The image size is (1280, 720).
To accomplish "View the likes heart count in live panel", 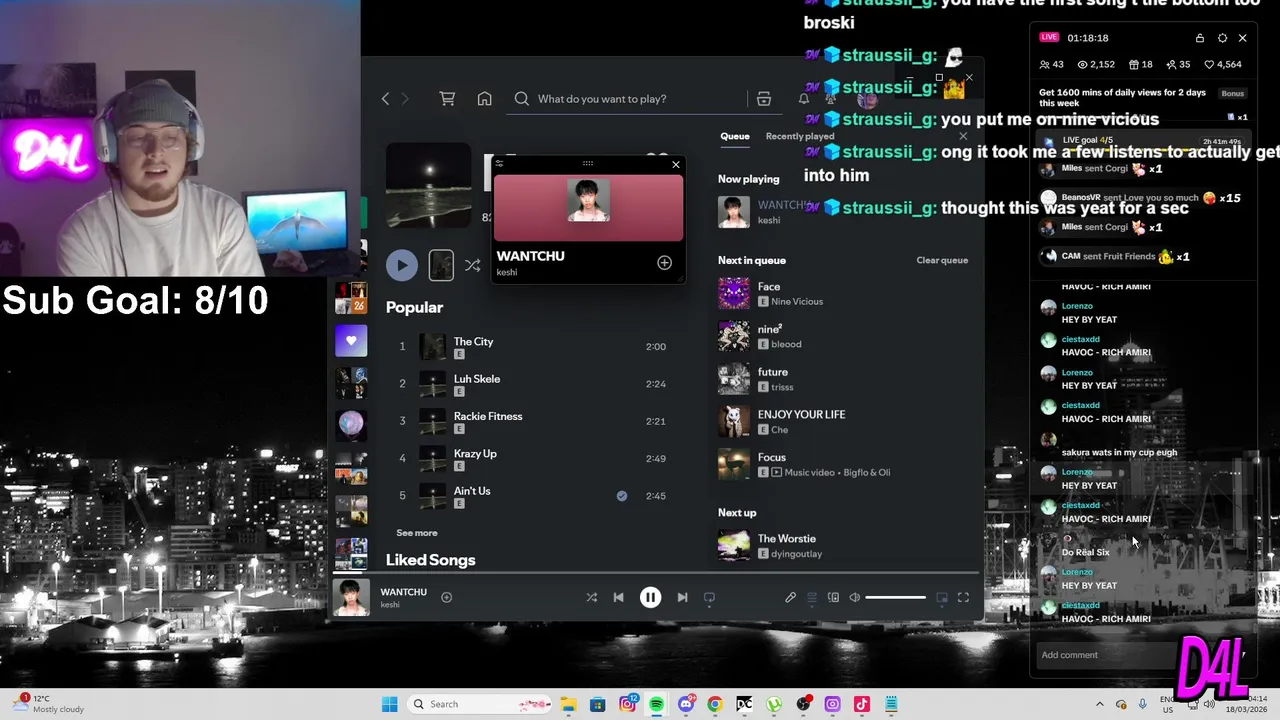I will point(1222,64).
